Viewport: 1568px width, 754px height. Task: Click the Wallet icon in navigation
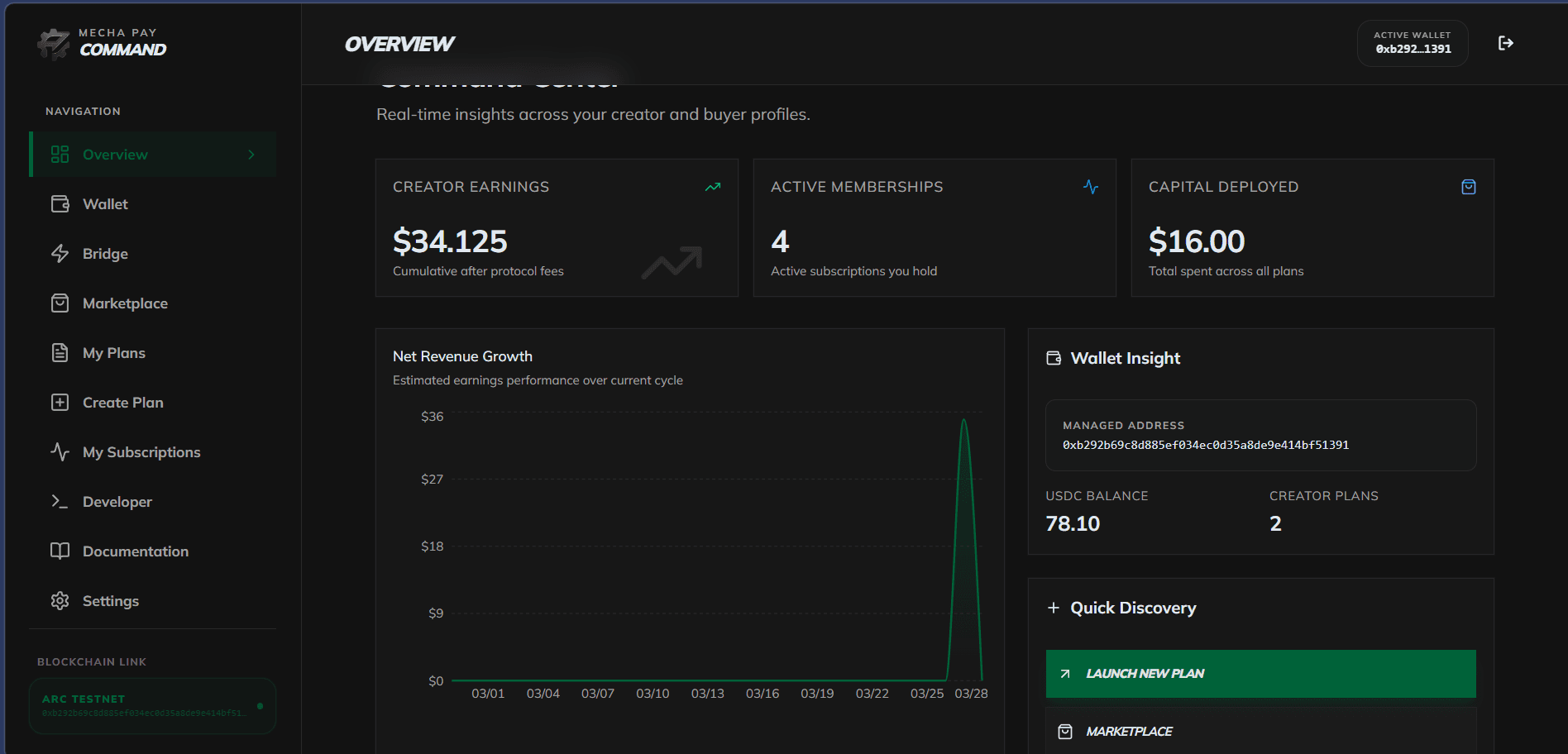[60, 204]
